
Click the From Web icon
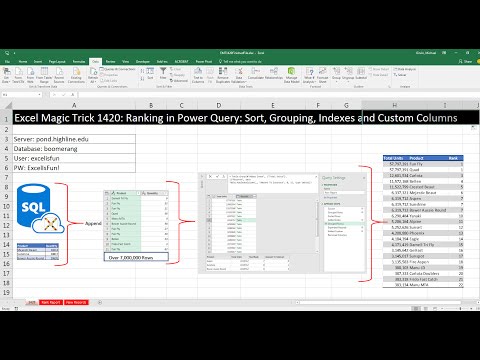[30, 75]
